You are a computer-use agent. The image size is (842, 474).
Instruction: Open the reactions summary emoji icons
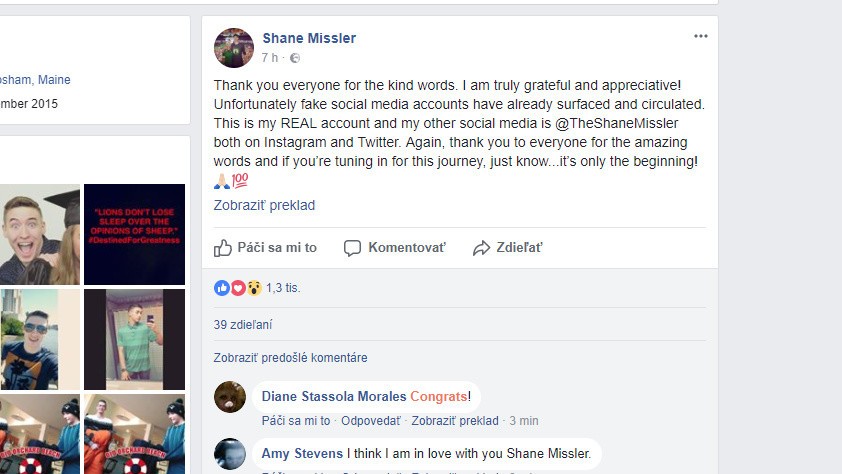pyautogui.click(x=238, y=288)
